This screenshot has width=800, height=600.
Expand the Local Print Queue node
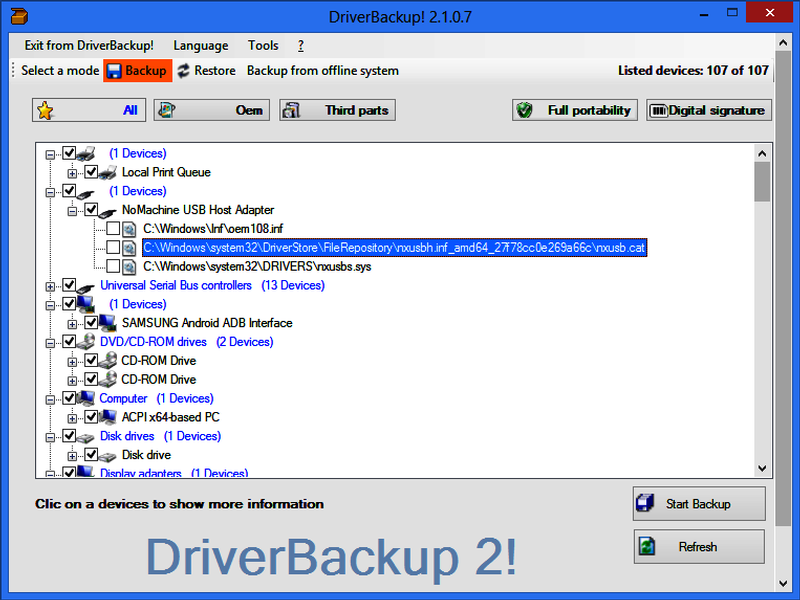pos(72,173)
